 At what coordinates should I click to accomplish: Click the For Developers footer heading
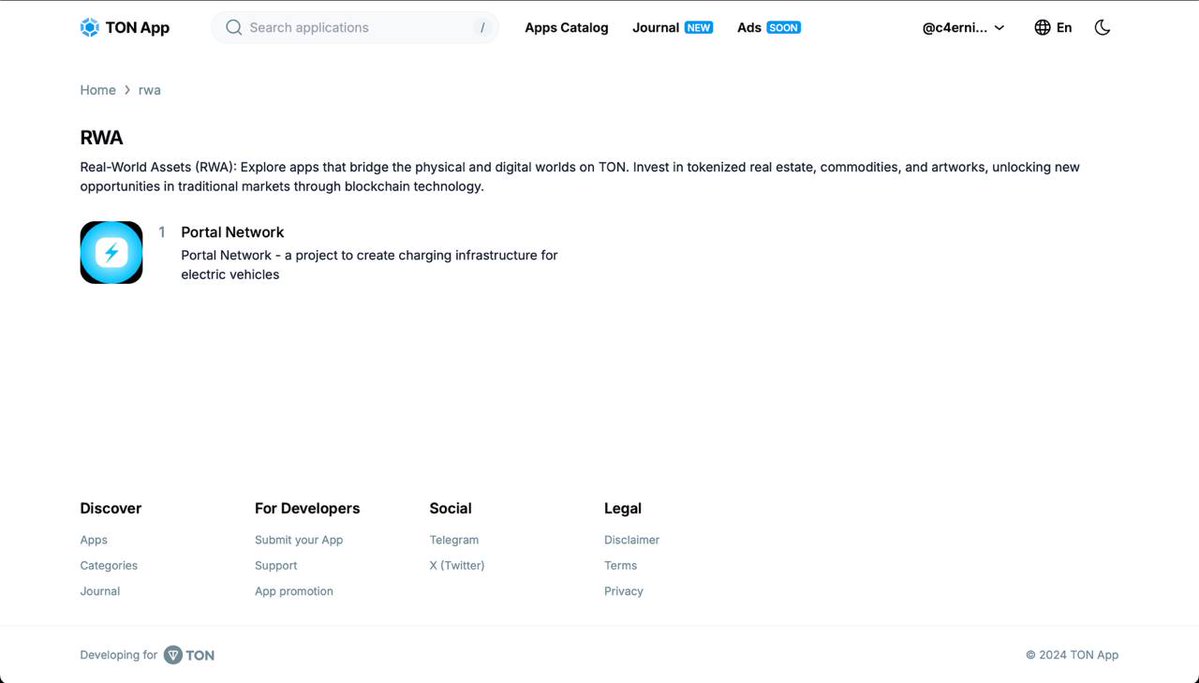pos(307,509)
